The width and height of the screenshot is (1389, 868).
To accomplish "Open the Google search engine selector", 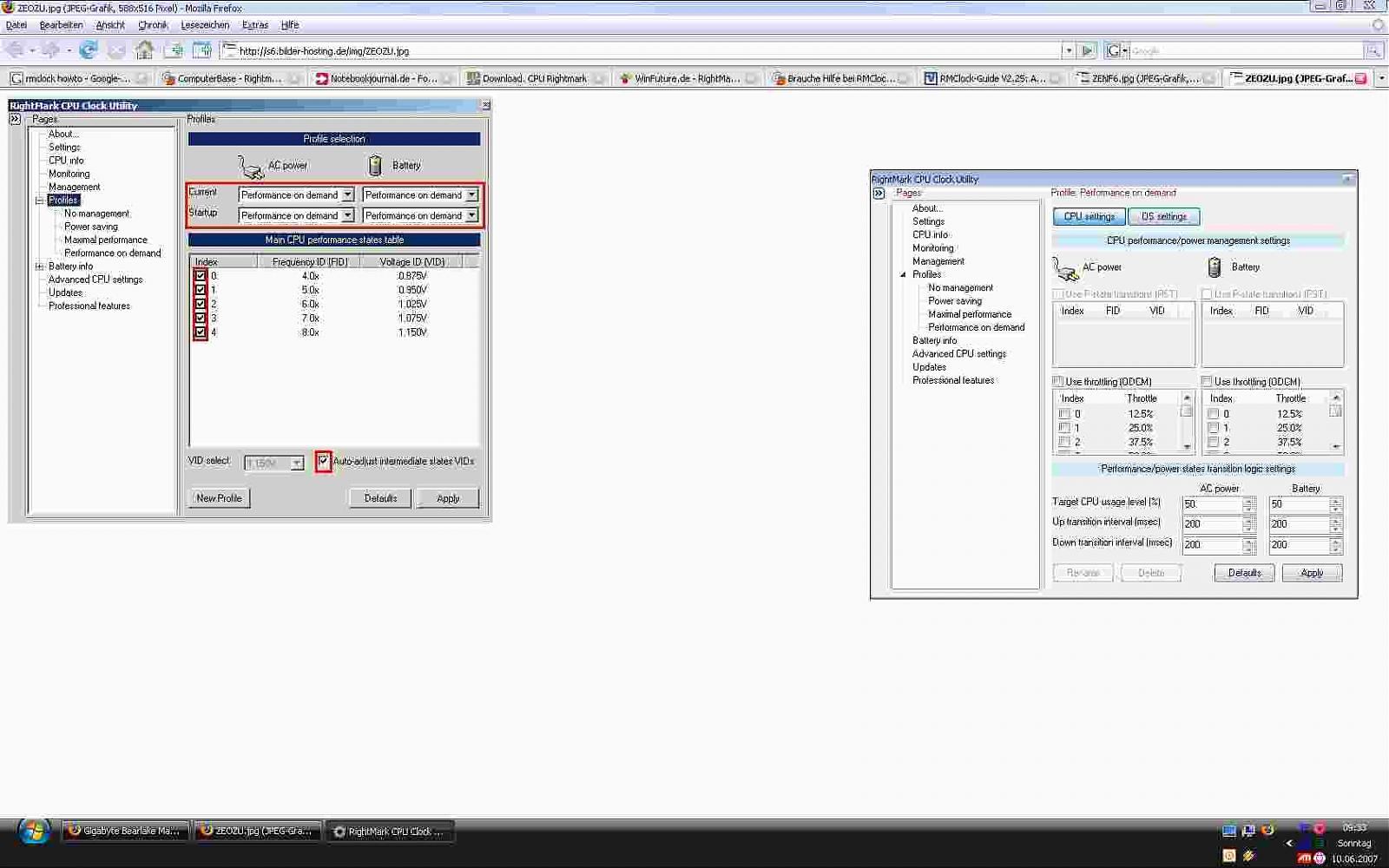I will tap(1116, 50).
